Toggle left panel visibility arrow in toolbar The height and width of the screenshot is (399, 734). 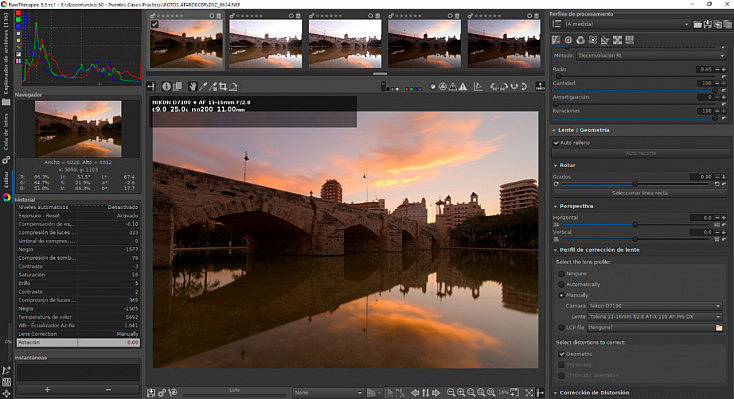coord(151,87)
